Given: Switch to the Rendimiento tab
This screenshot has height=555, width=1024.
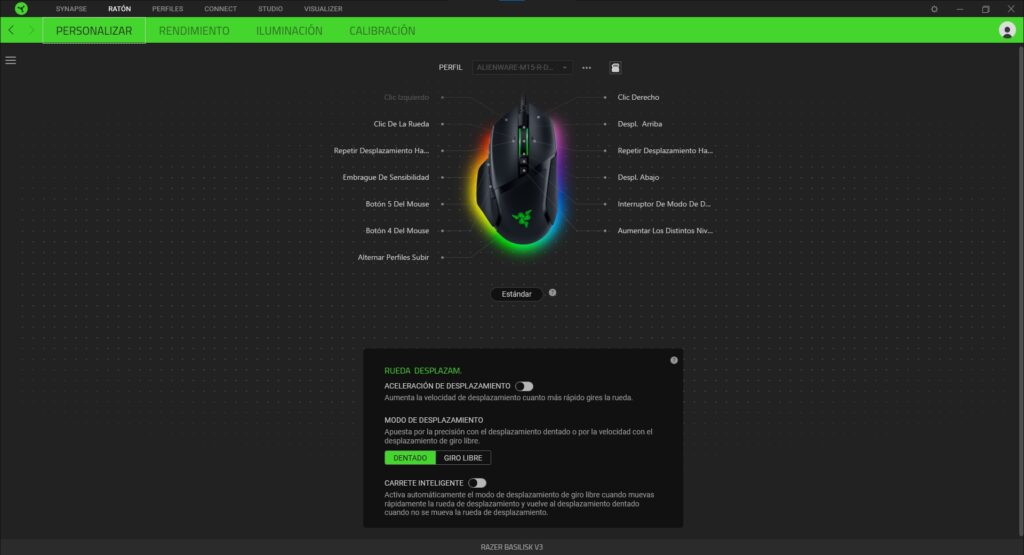Looking at the screenshot, I should (194, 31).
